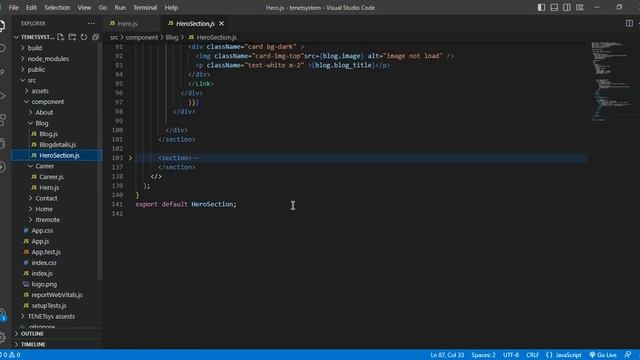Image resolution: width=640 pixels, height=360 pixels.
Task: Open the File menu
Action: click(13, 7)
